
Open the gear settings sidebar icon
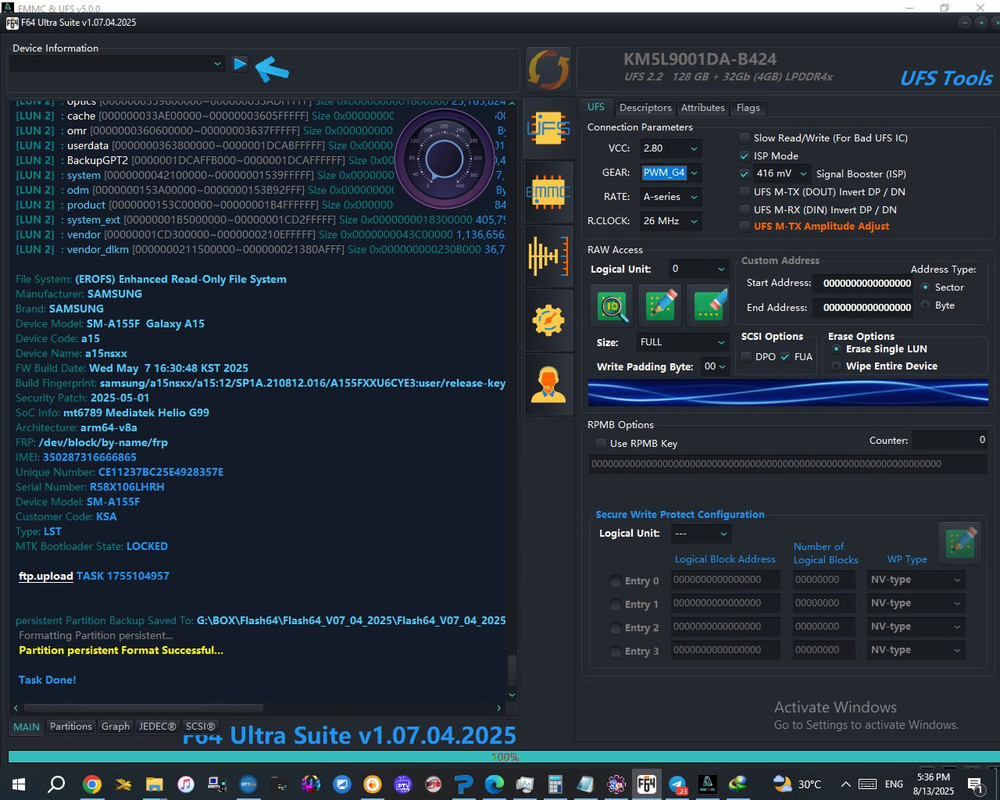point(548,320)
